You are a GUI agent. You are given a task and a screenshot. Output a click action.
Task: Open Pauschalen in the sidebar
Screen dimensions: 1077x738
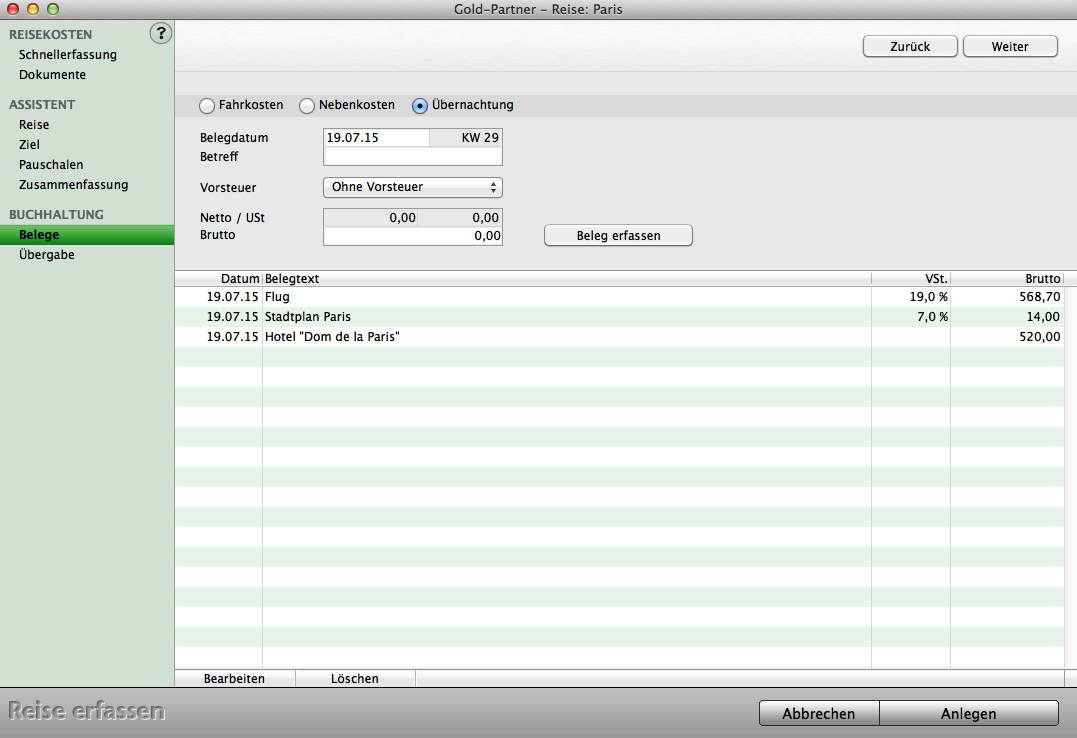point(51,165)
